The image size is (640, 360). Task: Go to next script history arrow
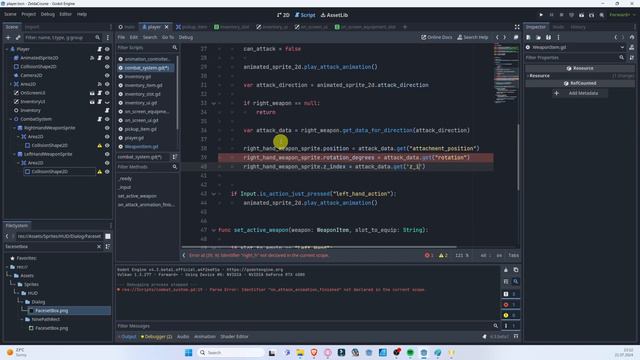[x=505, y=37]
